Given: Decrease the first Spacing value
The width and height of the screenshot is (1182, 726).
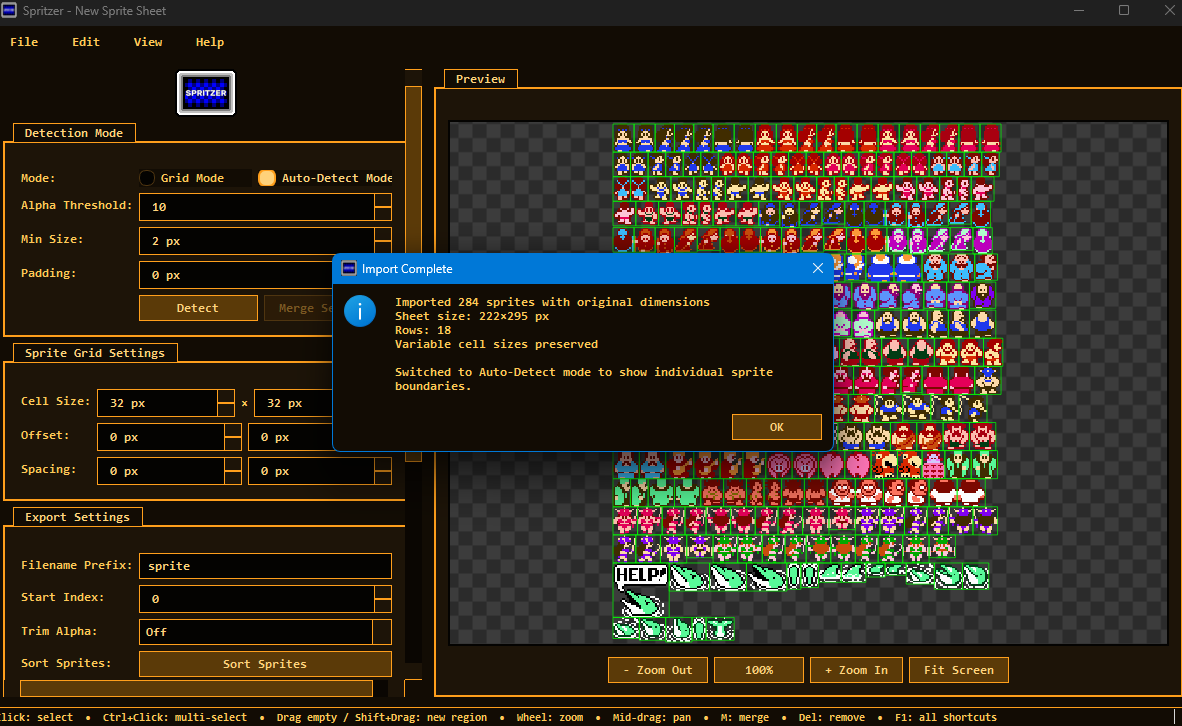Looking at the screenshot, I should point(233,477).
